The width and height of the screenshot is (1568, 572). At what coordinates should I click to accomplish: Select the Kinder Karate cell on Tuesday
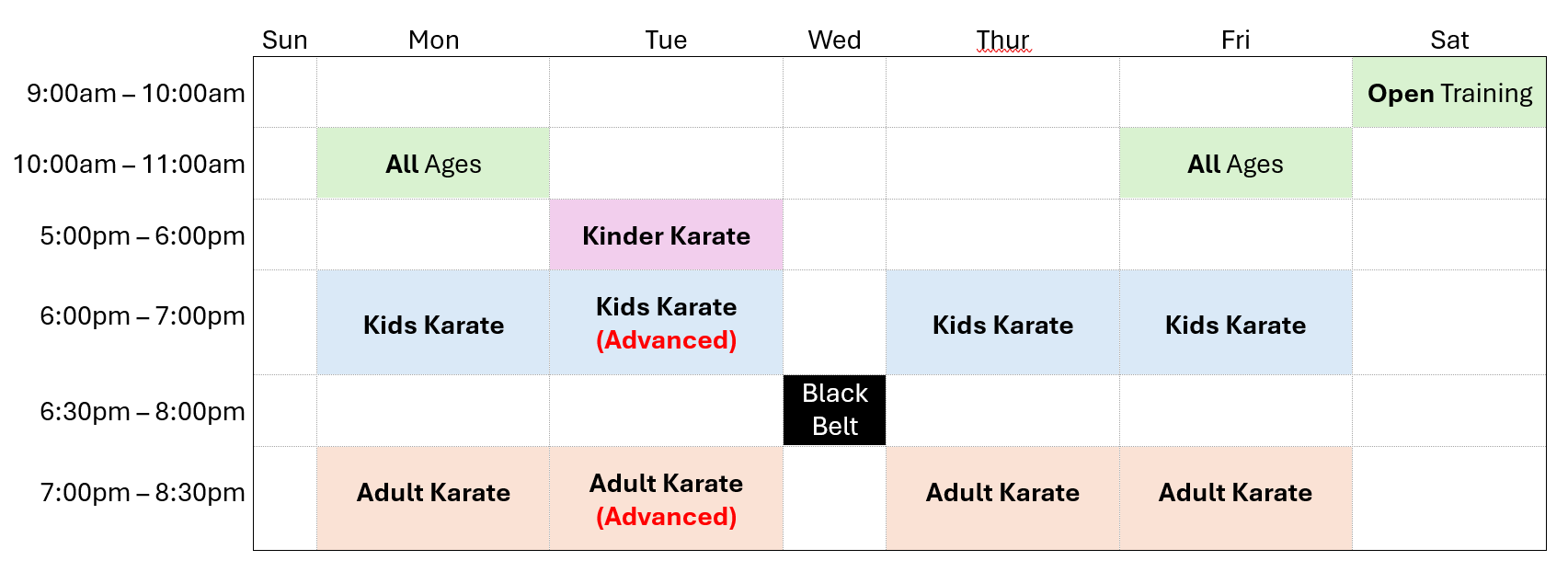[x=667, y=235]
